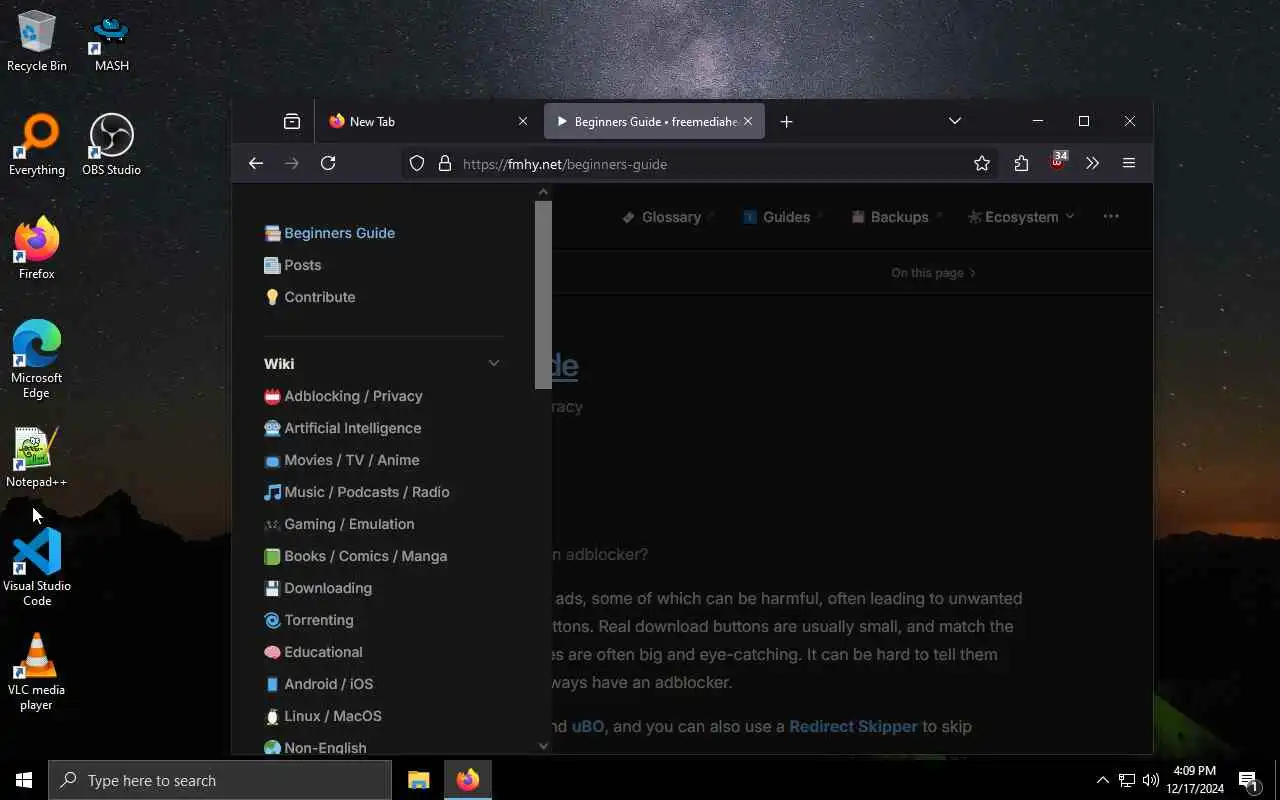The height and width of the screenshot is (800, 1280).
Task: Follow the uBO link in article
Action: (588, 726)
